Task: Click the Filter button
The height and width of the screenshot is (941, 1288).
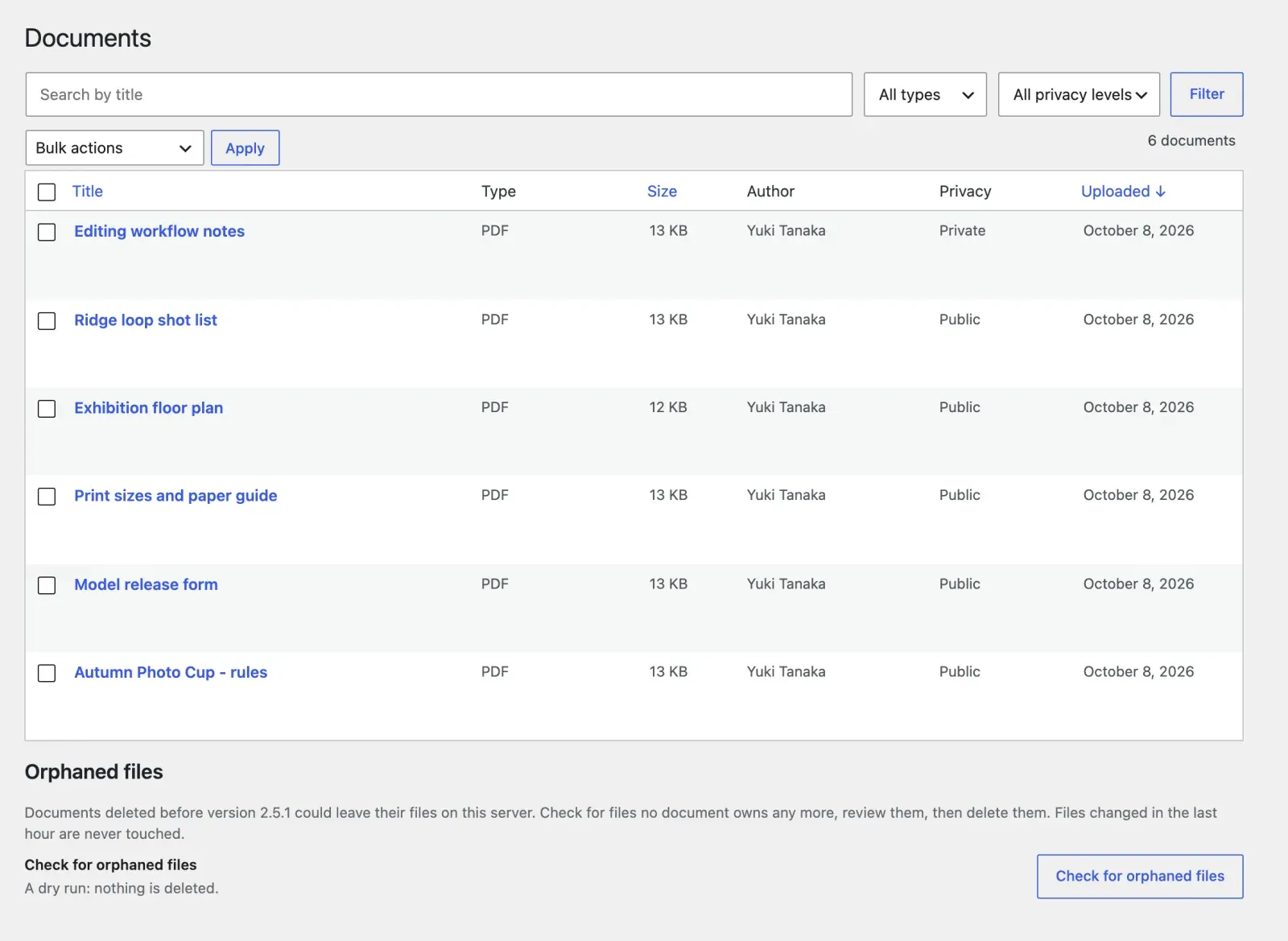Action: coord(1206,94)
